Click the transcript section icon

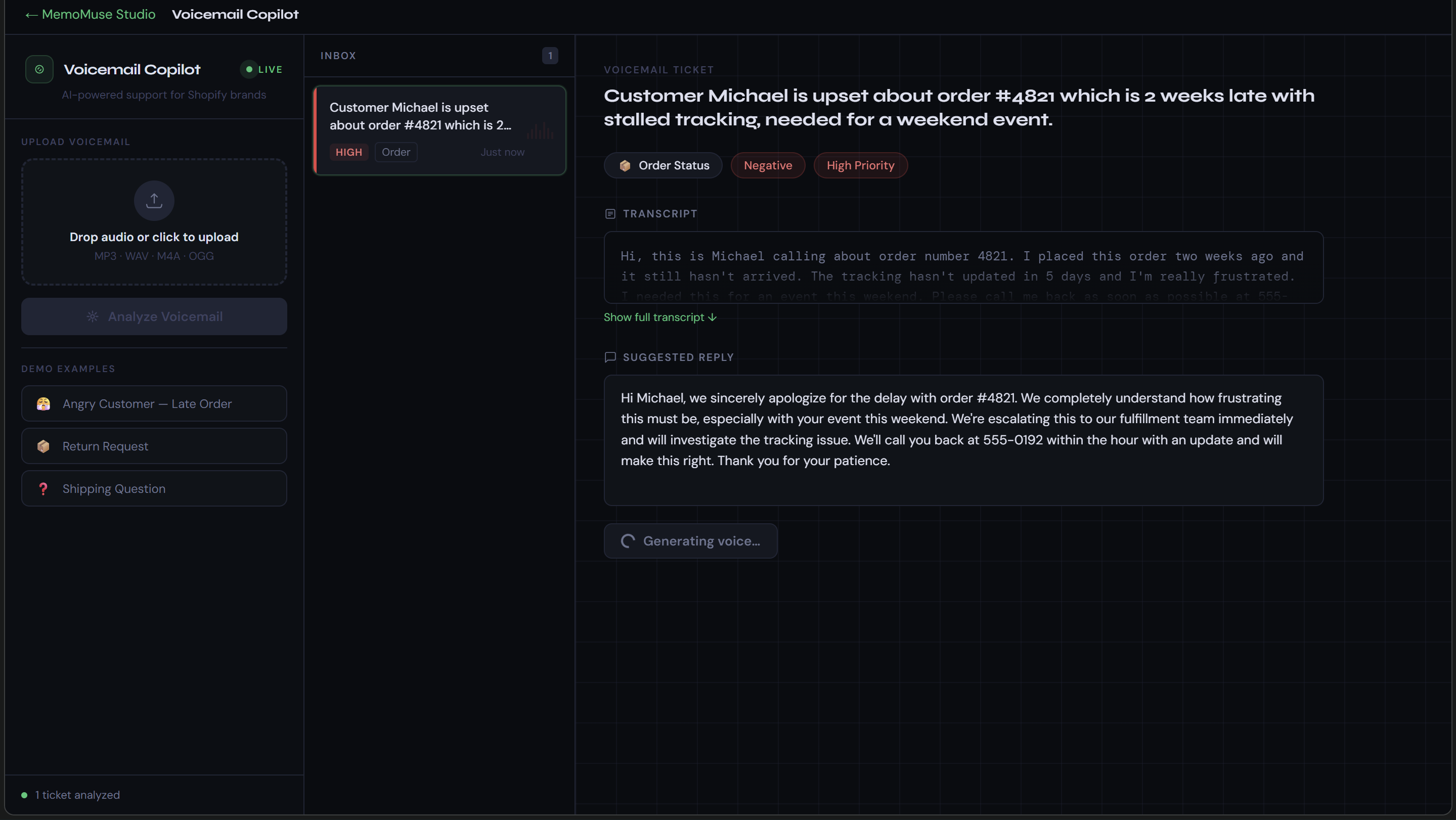610,214
